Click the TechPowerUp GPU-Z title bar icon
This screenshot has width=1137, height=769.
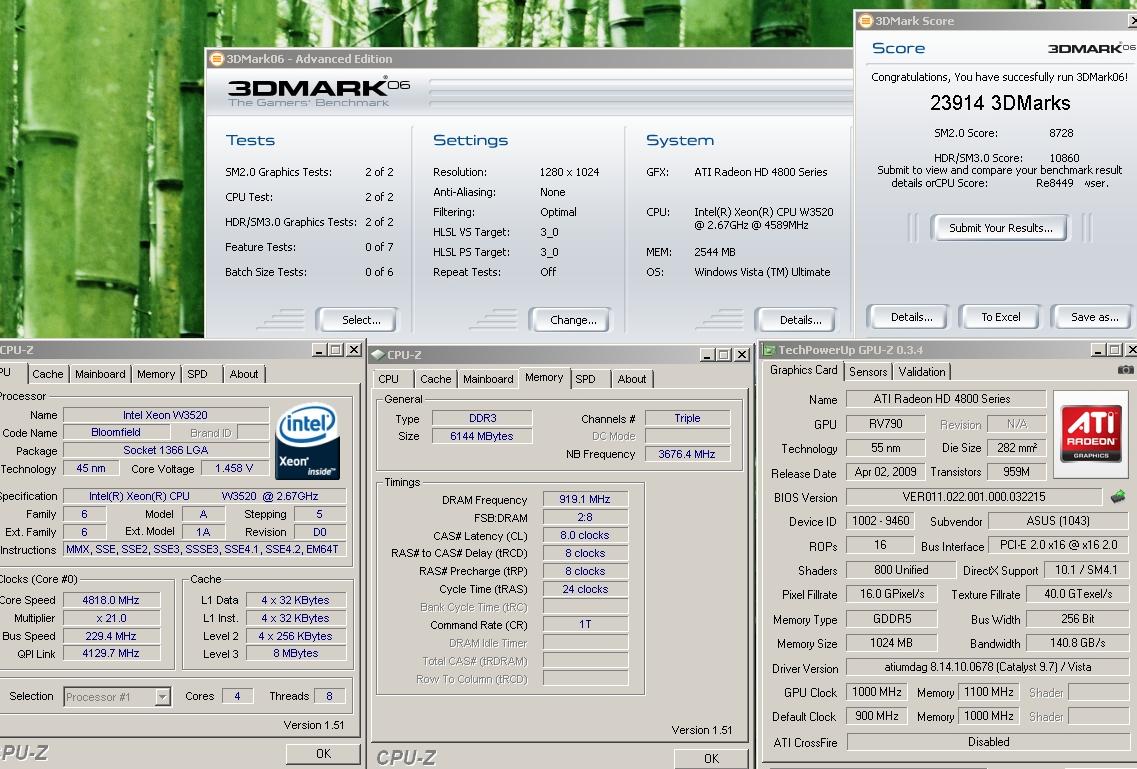[769, 350]
